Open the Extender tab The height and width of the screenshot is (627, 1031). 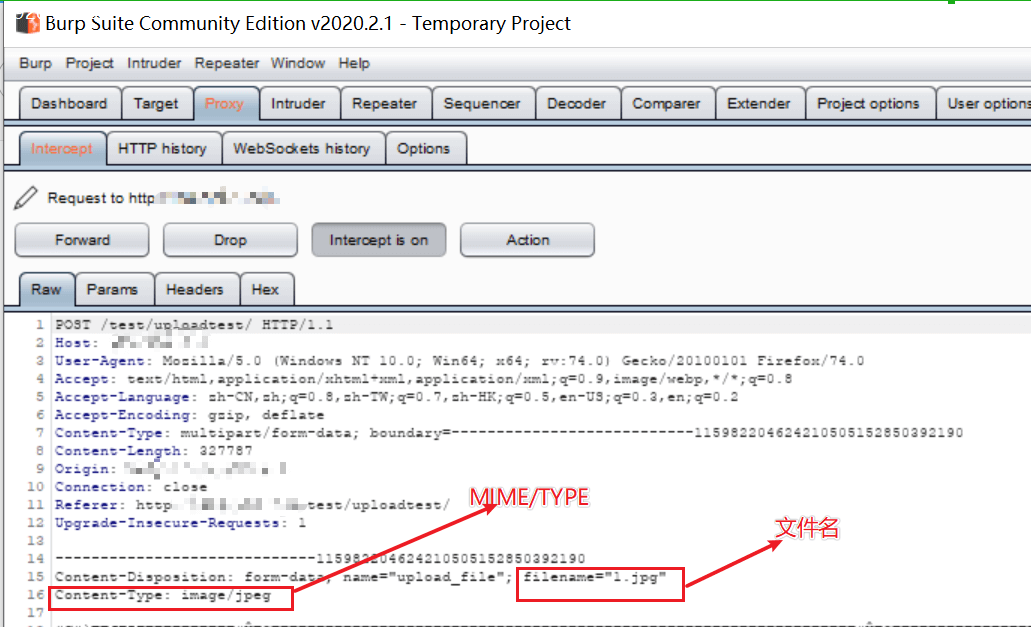pyautogui.click(x=759, y=104)
